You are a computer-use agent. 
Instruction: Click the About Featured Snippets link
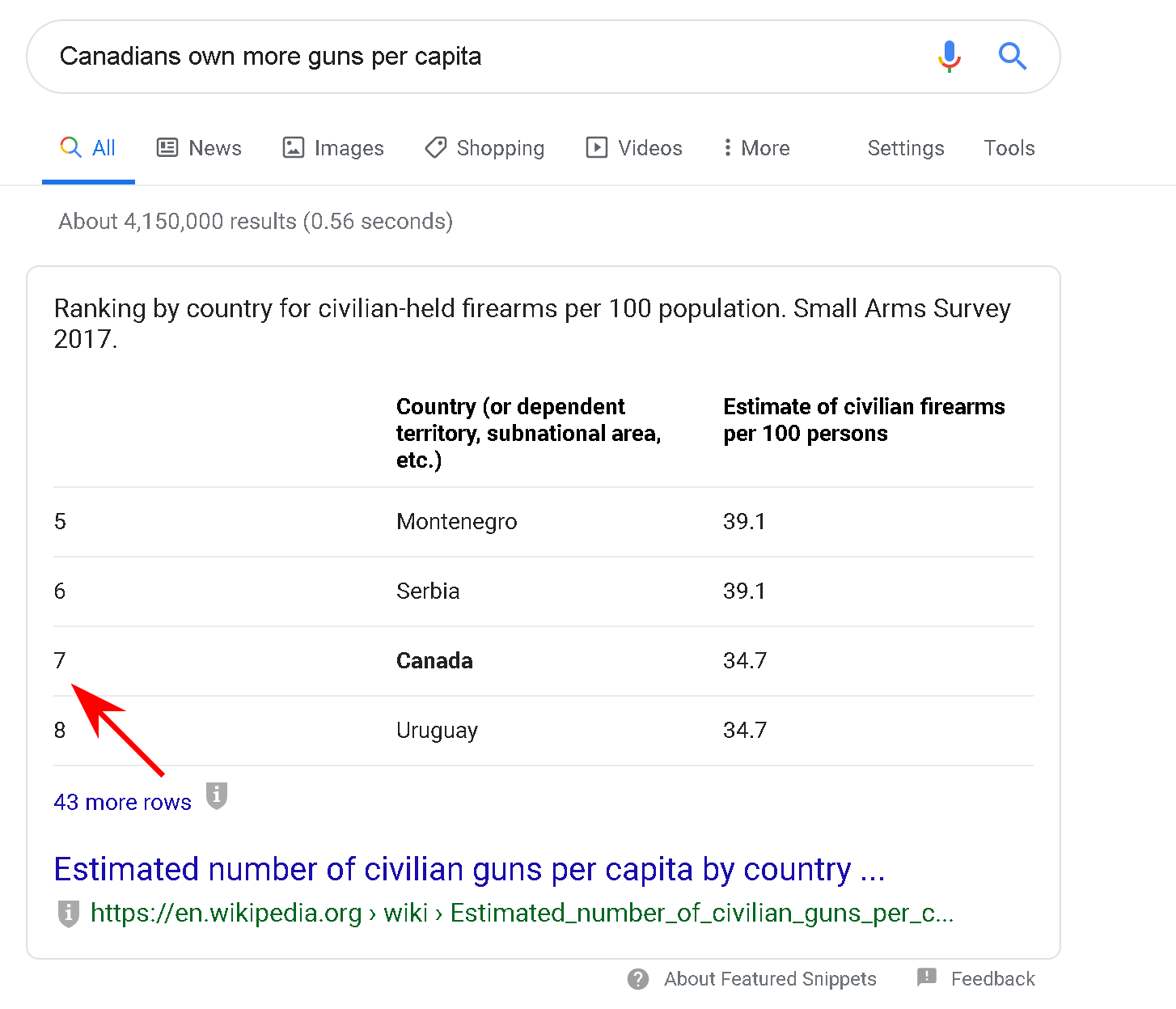pyautogui.click(x=769, y=979)
